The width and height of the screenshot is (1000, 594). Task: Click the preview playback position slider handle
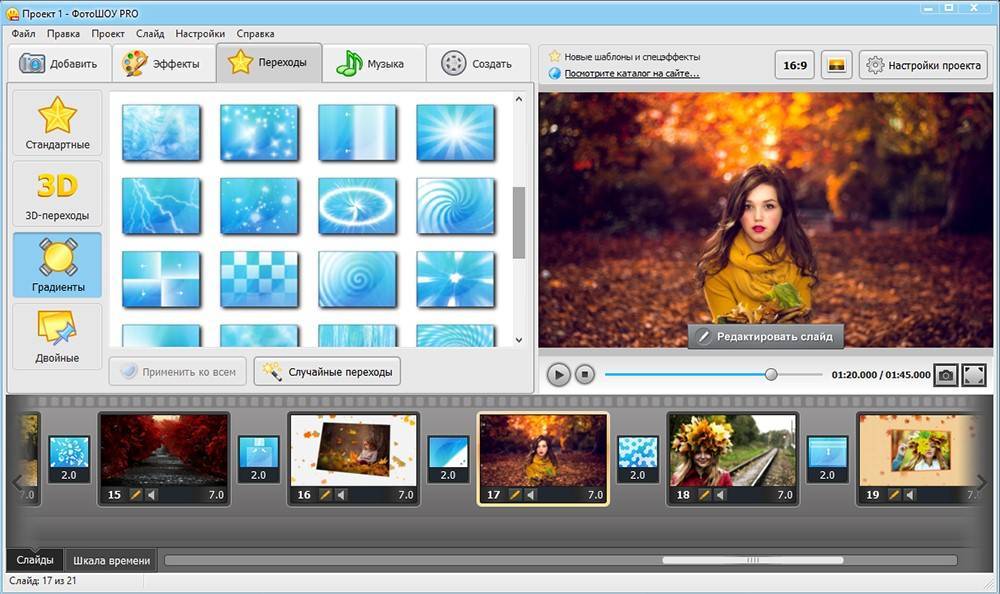771,375
